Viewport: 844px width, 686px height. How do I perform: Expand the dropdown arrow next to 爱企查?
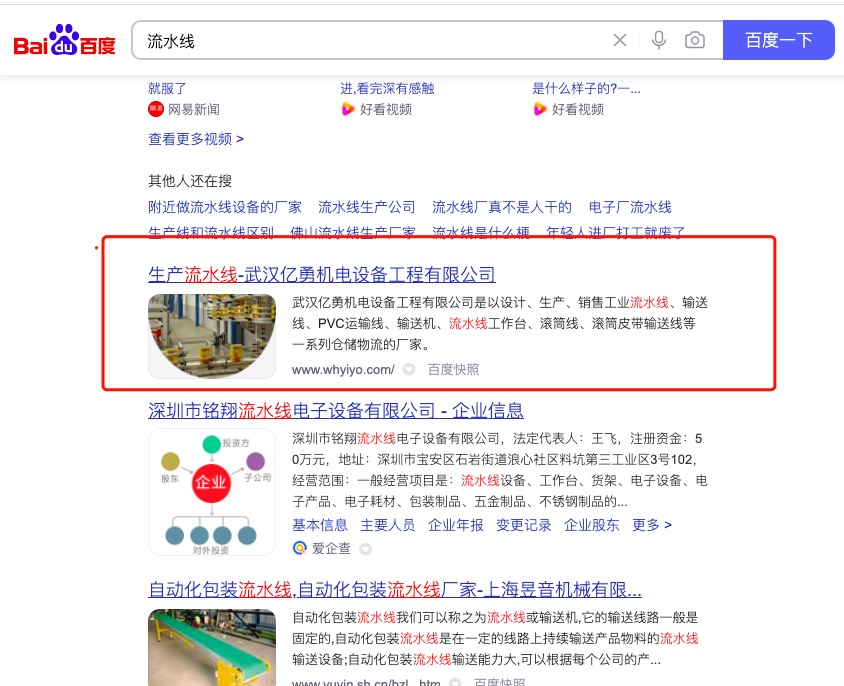tap(365, 549)
